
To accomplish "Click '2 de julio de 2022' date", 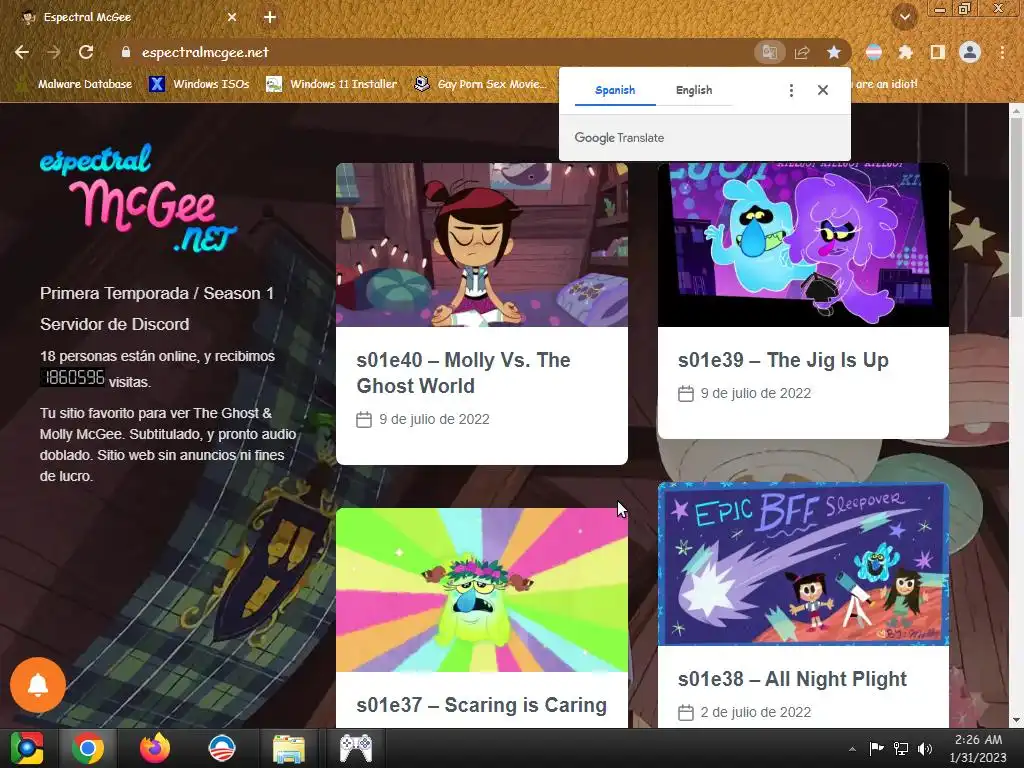I will tap(756, 712).
